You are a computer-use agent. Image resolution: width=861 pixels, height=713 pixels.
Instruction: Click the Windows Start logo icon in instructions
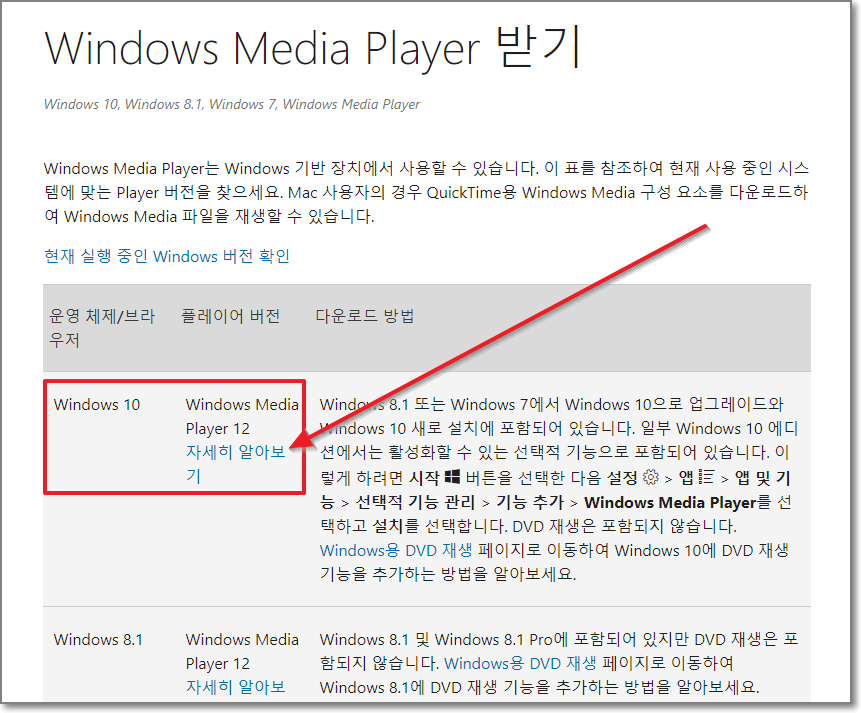point(452,477)
